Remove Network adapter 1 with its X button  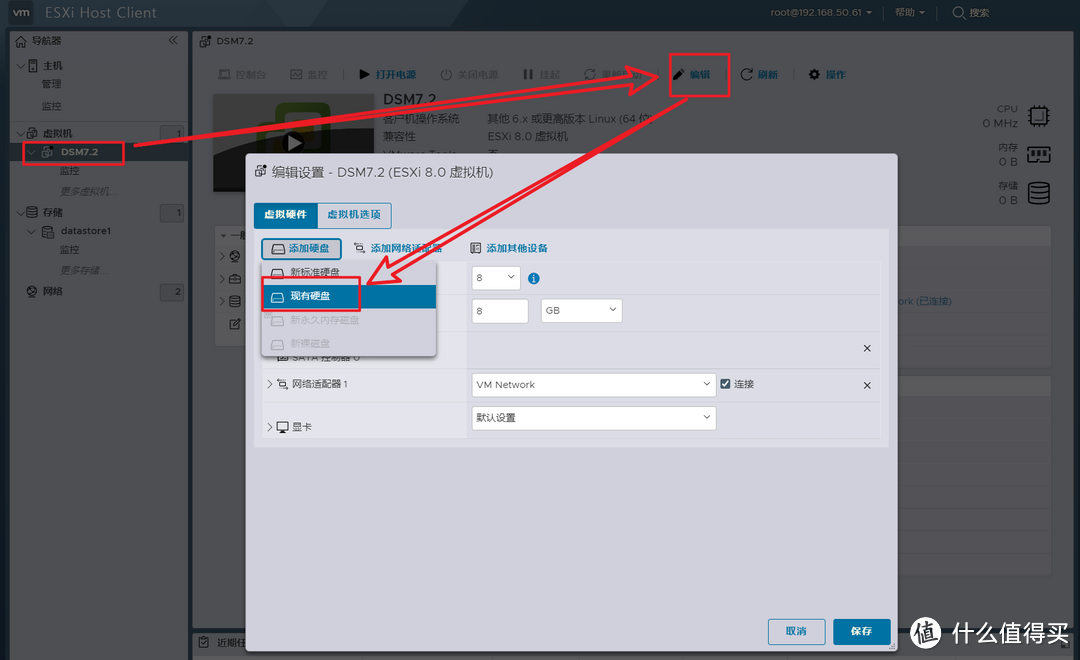pyautogui.click(x=867, y=385)
